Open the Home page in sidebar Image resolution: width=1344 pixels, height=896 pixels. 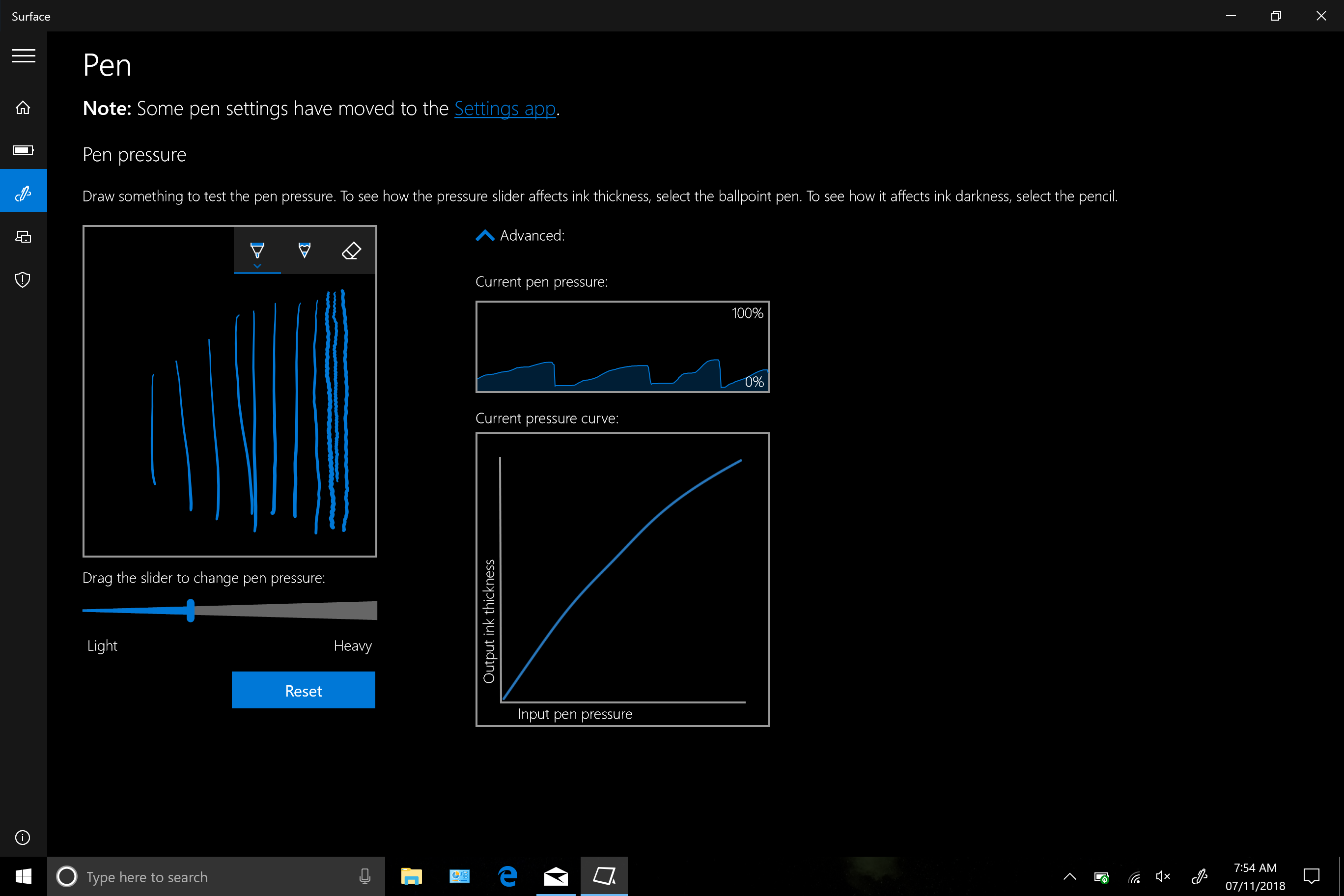[23, 108]
